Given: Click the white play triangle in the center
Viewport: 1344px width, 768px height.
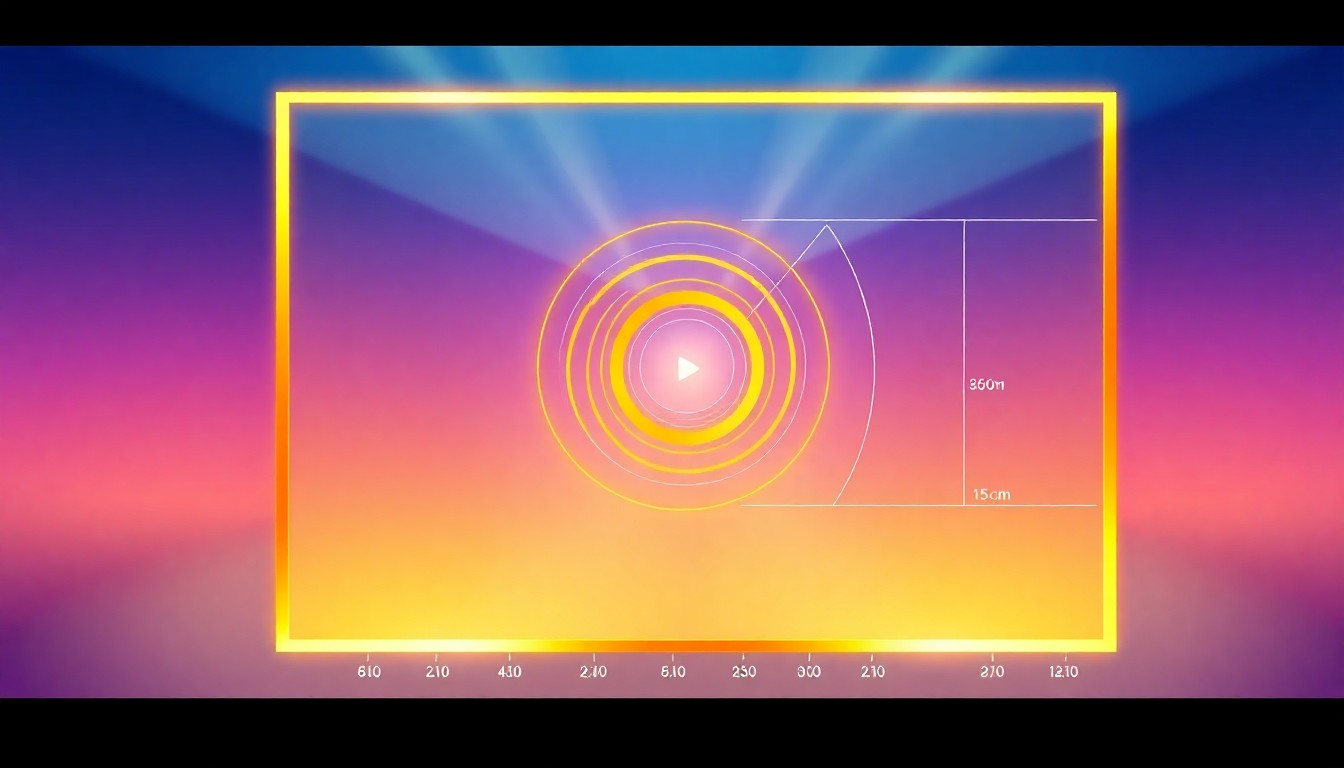Looking at the screenshot, I should pyautogui.click(x=687, y=368).
